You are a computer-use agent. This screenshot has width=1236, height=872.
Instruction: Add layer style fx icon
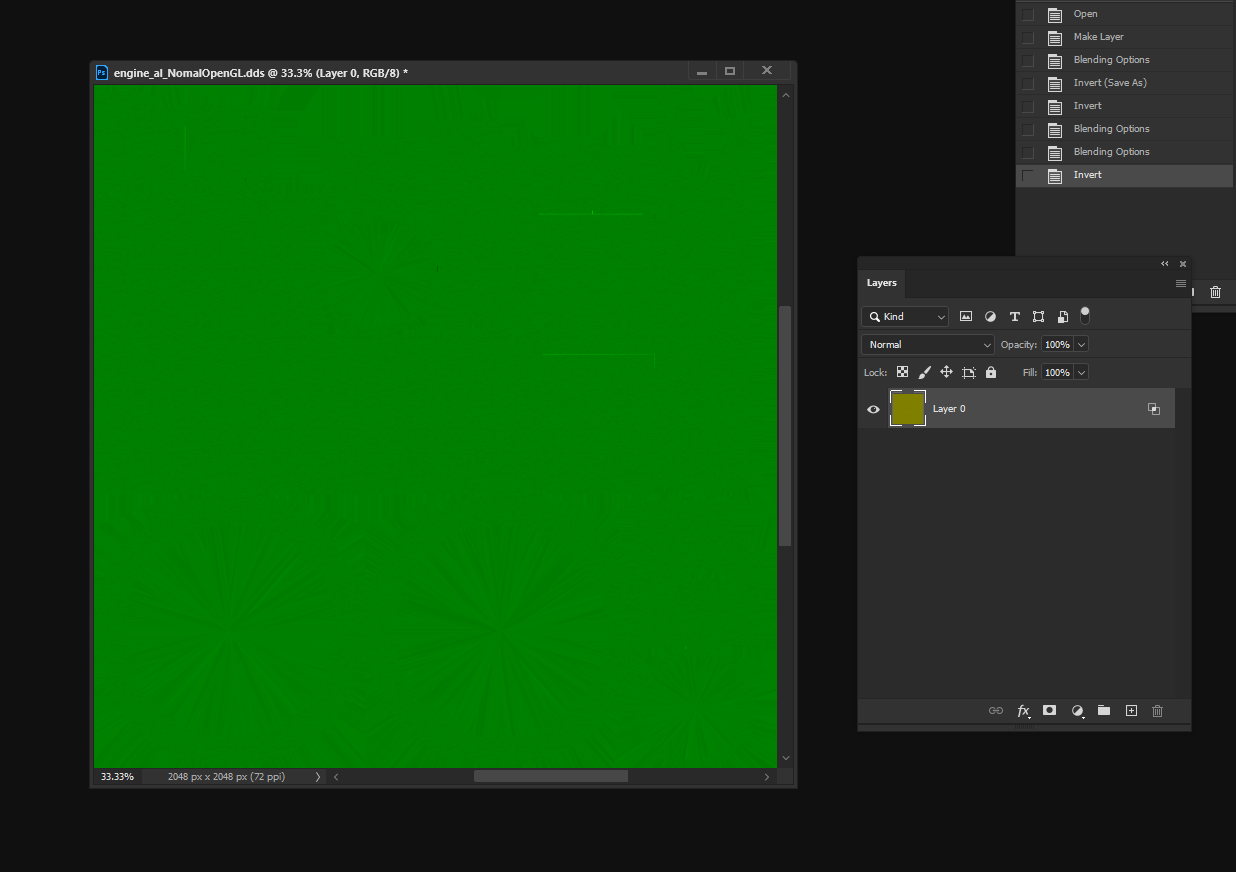pos(1023,711)
